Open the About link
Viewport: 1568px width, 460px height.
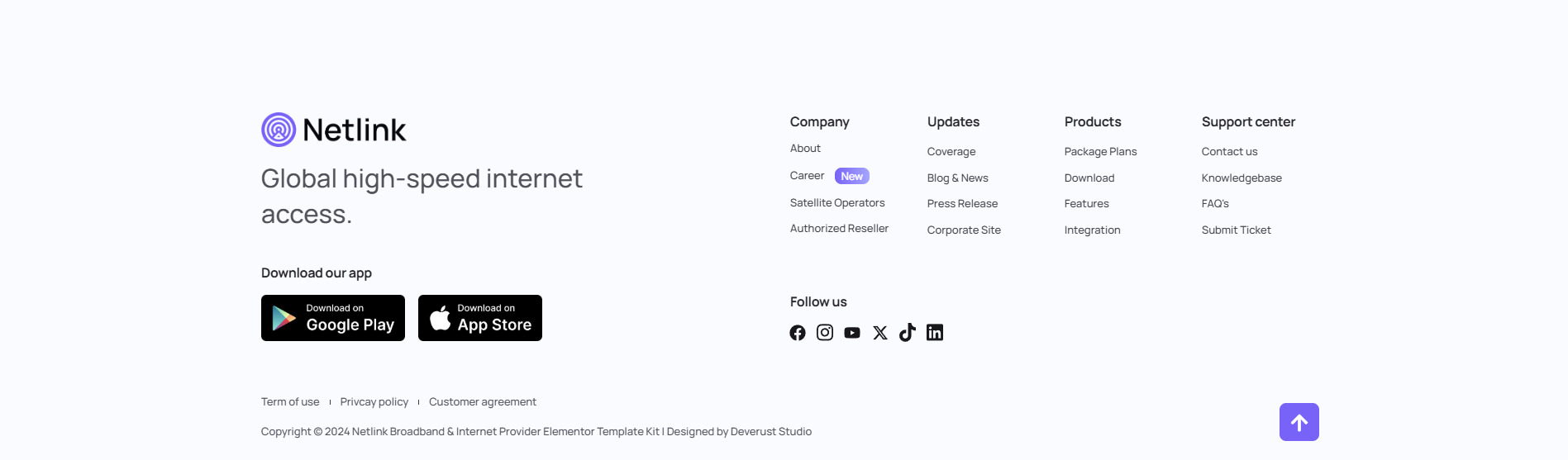tap(805, 149)
